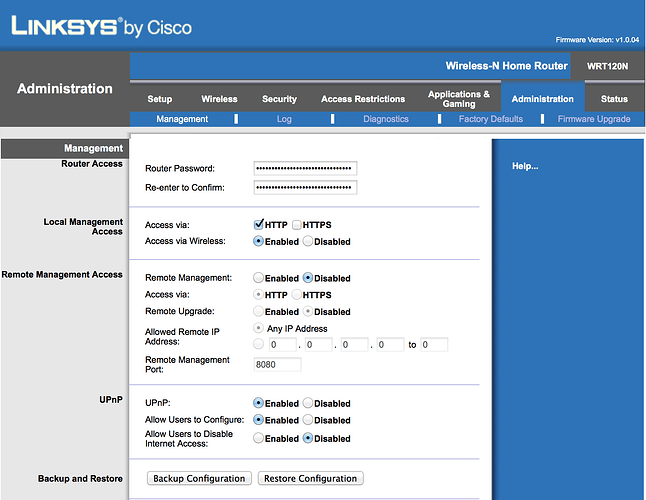Disable UPnP radio button
This screenshot has height=500, width=646.
click(308, 403)
